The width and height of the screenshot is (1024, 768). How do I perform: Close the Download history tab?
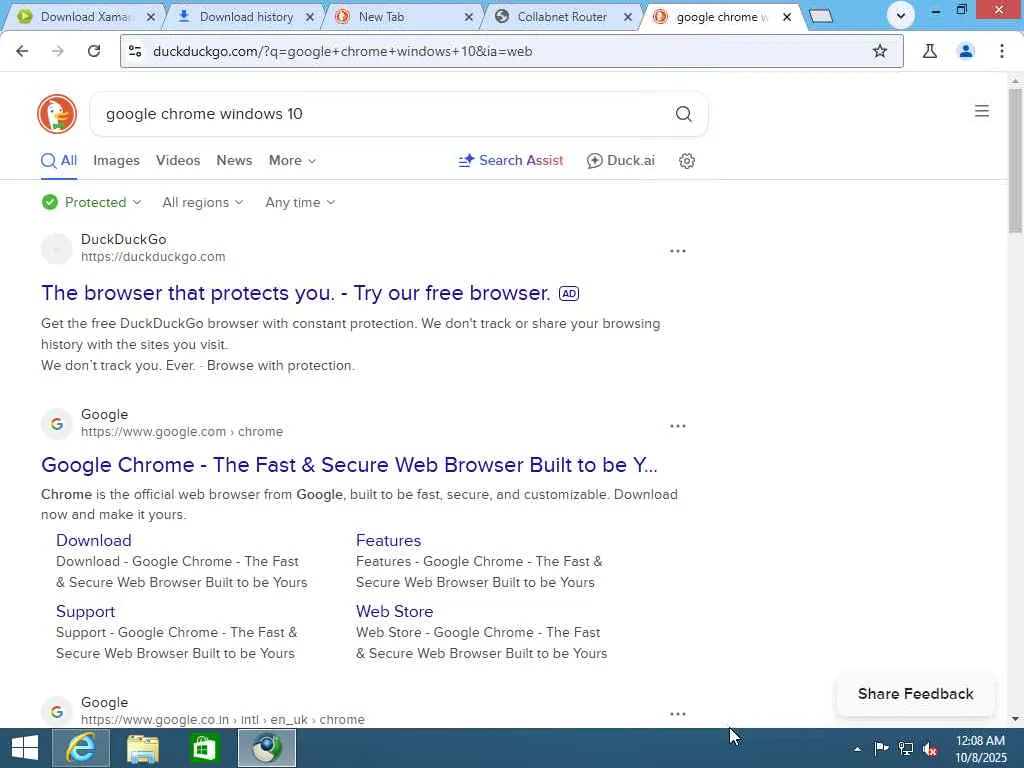pyautogui.click(x=310, y=17)
